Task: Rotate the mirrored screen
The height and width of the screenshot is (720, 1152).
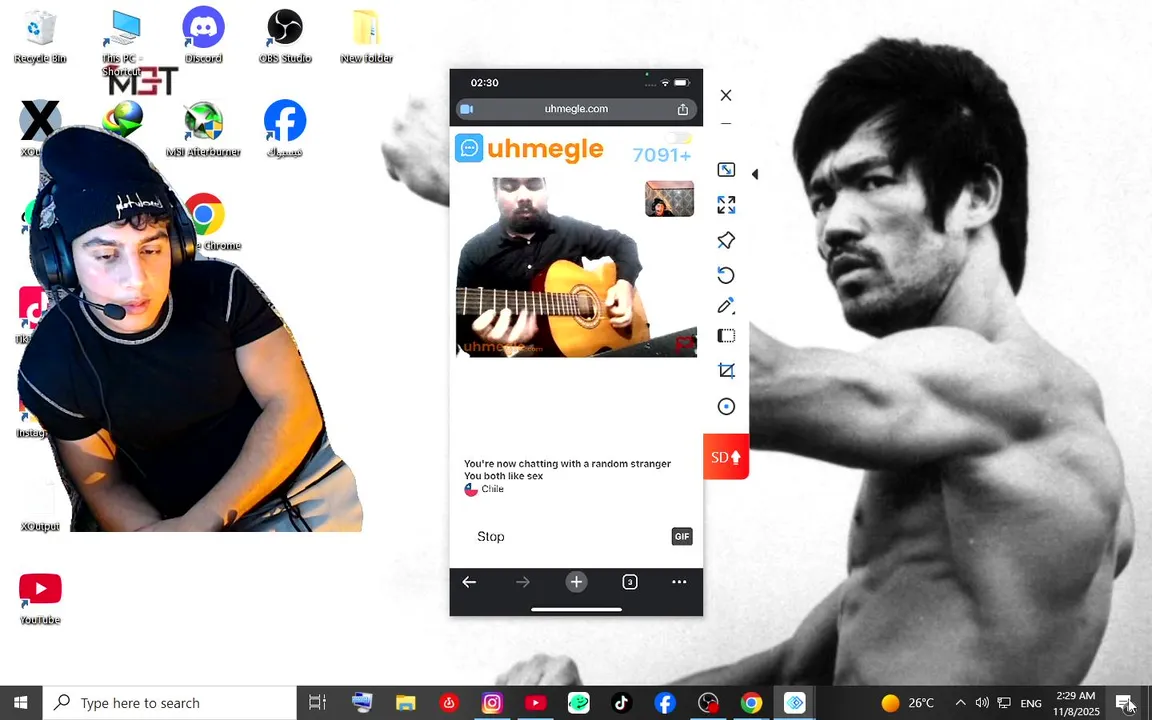Action: coord(726,275)
